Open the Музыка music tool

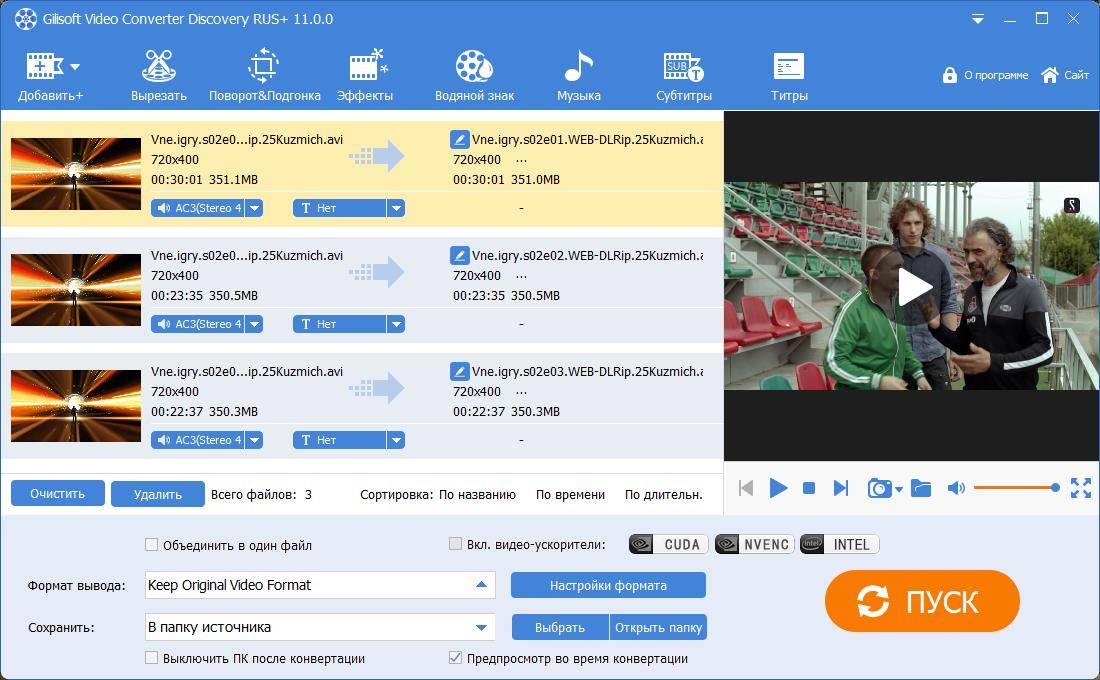[x=579, y=75]
